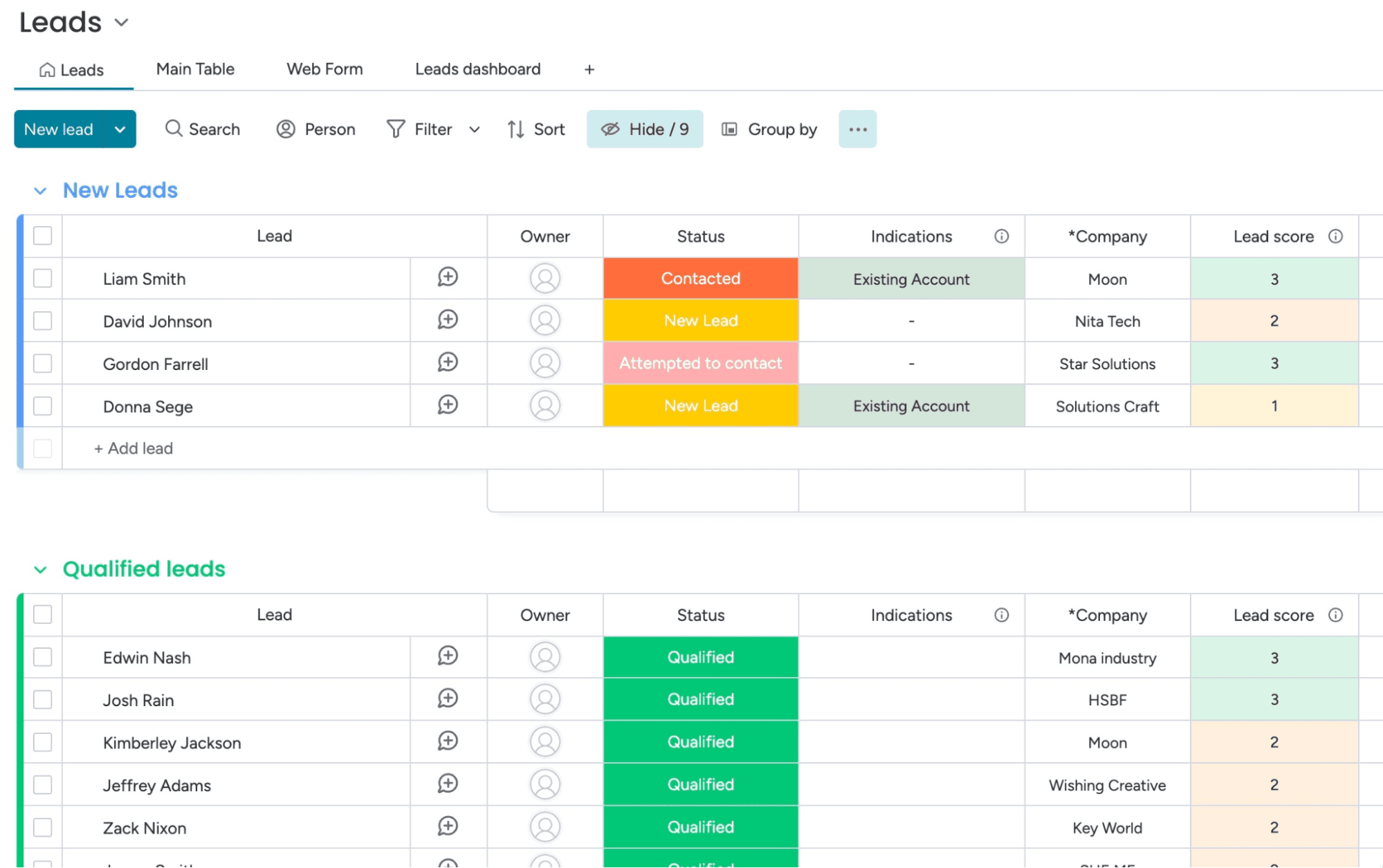Add a new board view with plus

click(x=589, y=70)
